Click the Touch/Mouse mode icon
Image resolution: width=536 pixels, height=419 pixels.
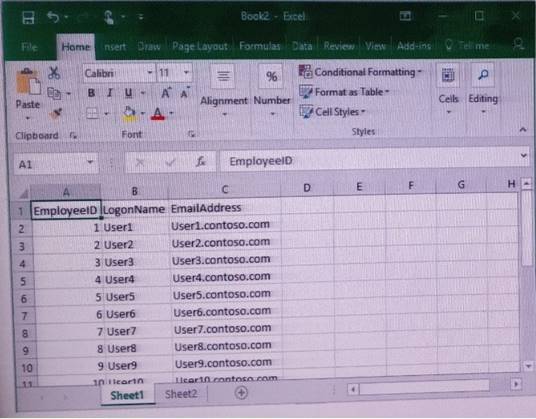109,17
